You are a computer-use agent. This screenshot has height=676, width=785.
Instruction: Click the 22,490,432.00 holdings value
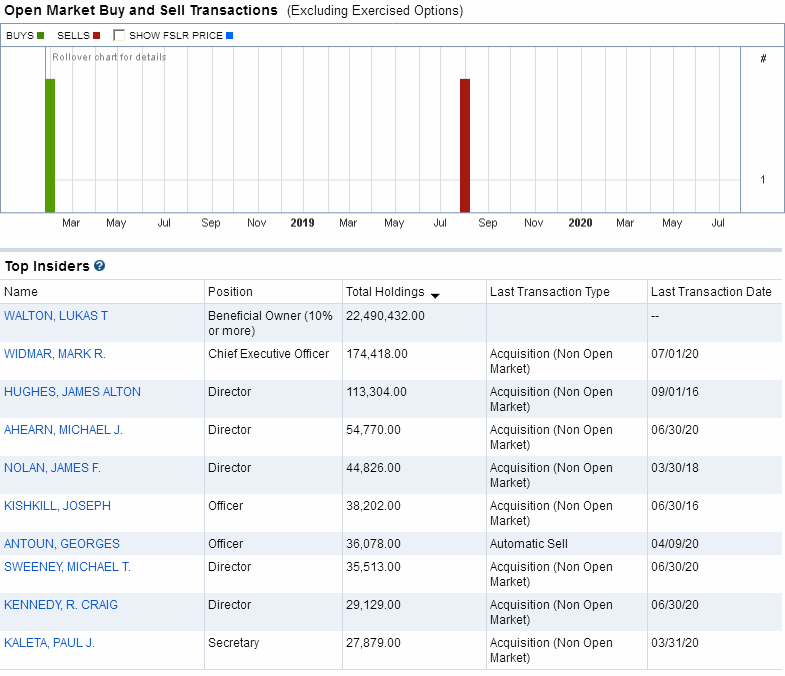385,316
